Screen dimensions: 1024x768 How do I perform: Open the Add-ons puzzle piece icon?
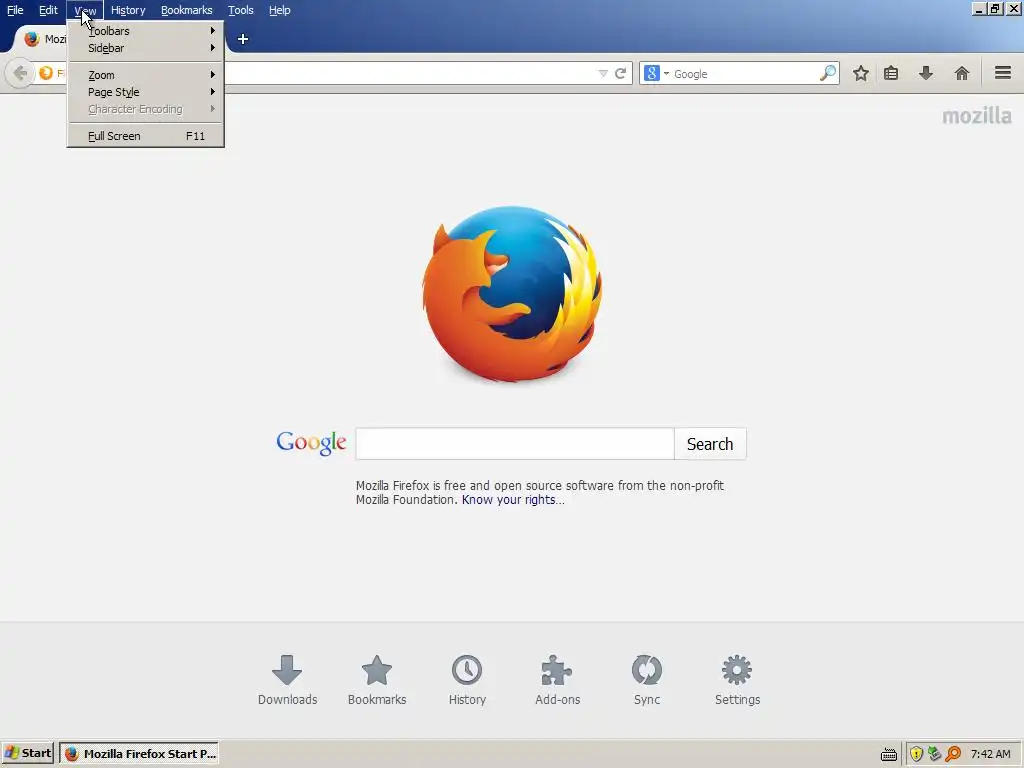click(557, 670)
